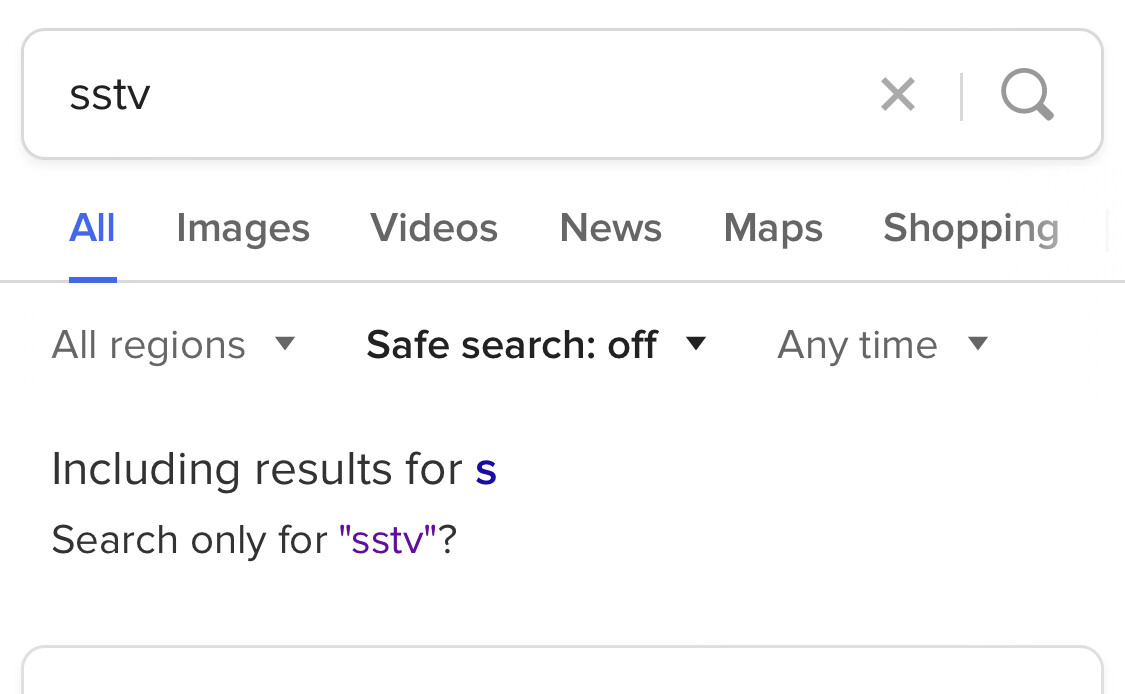Click the triangle arrow beside All regions
The image size is (1125, 694).
tap(285, 344)
